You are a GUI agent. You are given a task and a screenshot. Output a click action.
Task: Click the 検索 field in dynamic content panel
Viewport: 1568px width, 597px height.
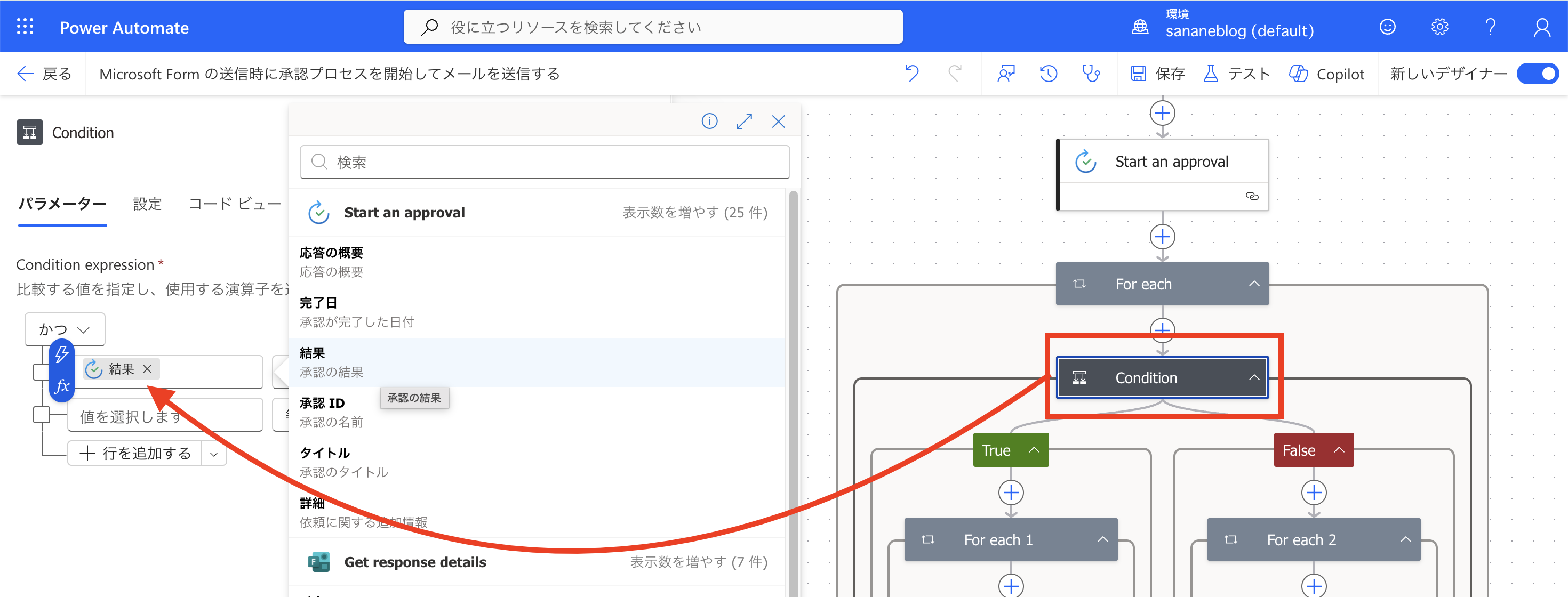(x=544, y=162)
